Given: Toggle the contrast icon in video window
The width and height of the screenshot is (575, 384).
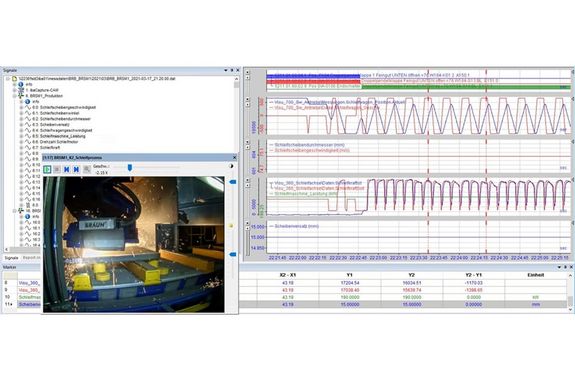Looking at the screenshot, I should [x=231, y=166].
